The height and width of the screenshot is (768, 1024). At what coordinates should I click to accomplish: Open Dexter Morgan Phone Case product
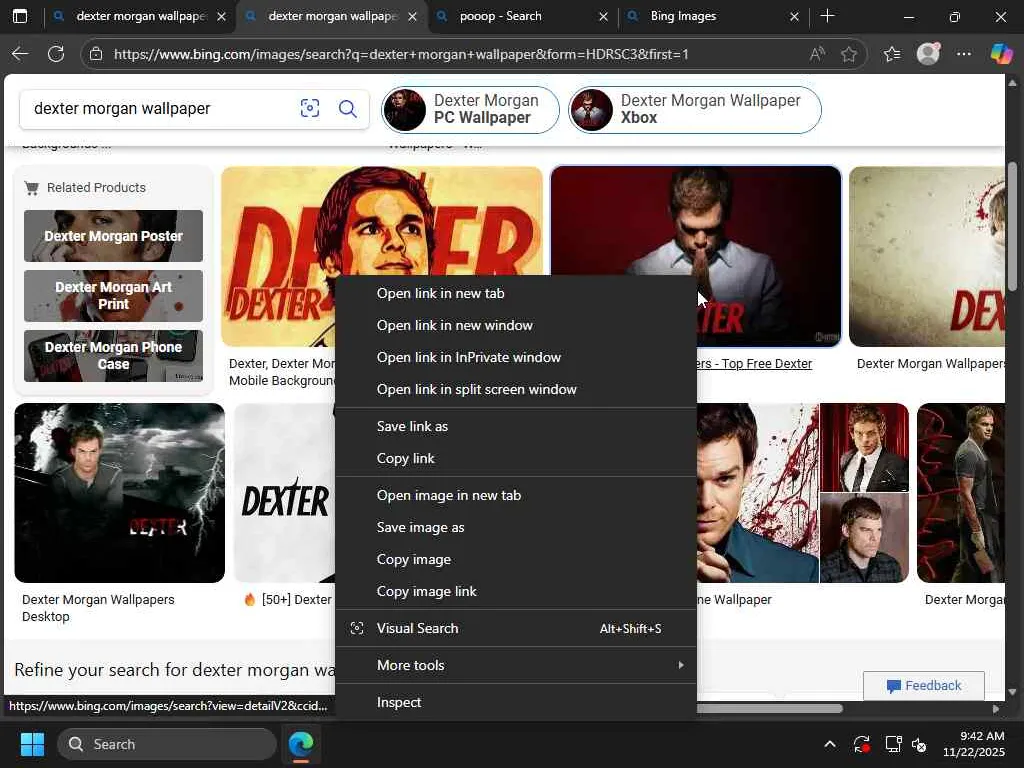(114, 356)
